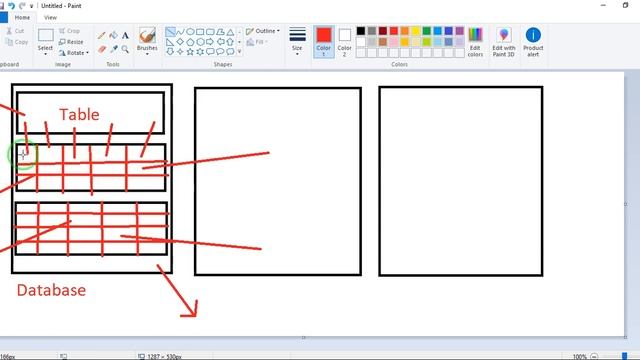Open the Outline dropdown

[x=263, y=31]
